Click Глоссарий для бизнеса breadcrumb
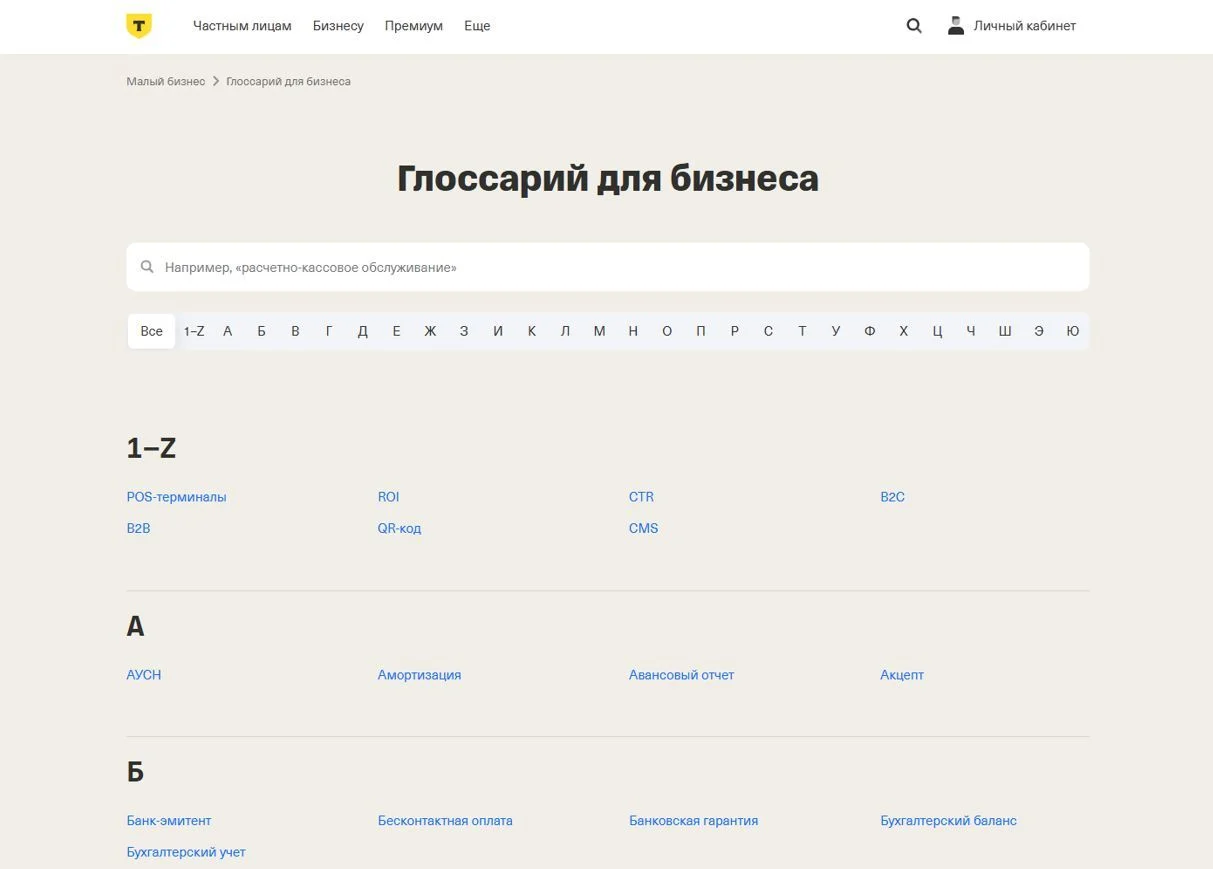Screen dimensions: 1213x869 coord(288,81)
